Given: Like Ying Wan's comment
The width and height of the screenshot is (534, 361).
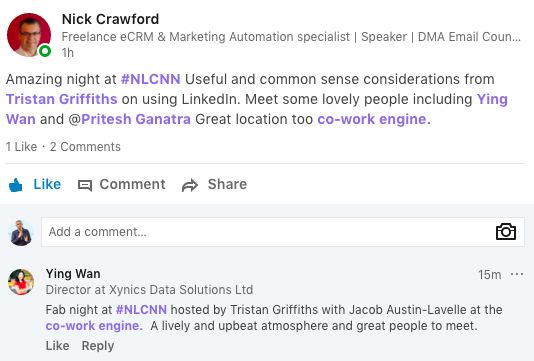Looking at the screenshot, I should tap(57, 346).
